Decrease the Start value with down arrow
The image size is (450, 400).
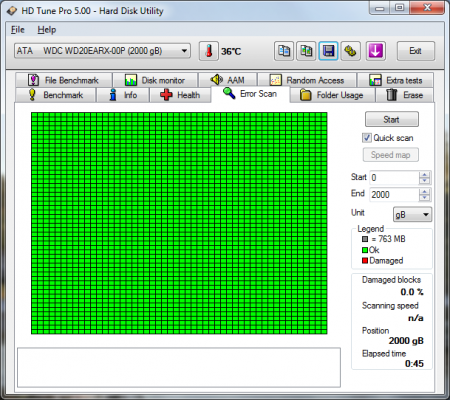425,181
